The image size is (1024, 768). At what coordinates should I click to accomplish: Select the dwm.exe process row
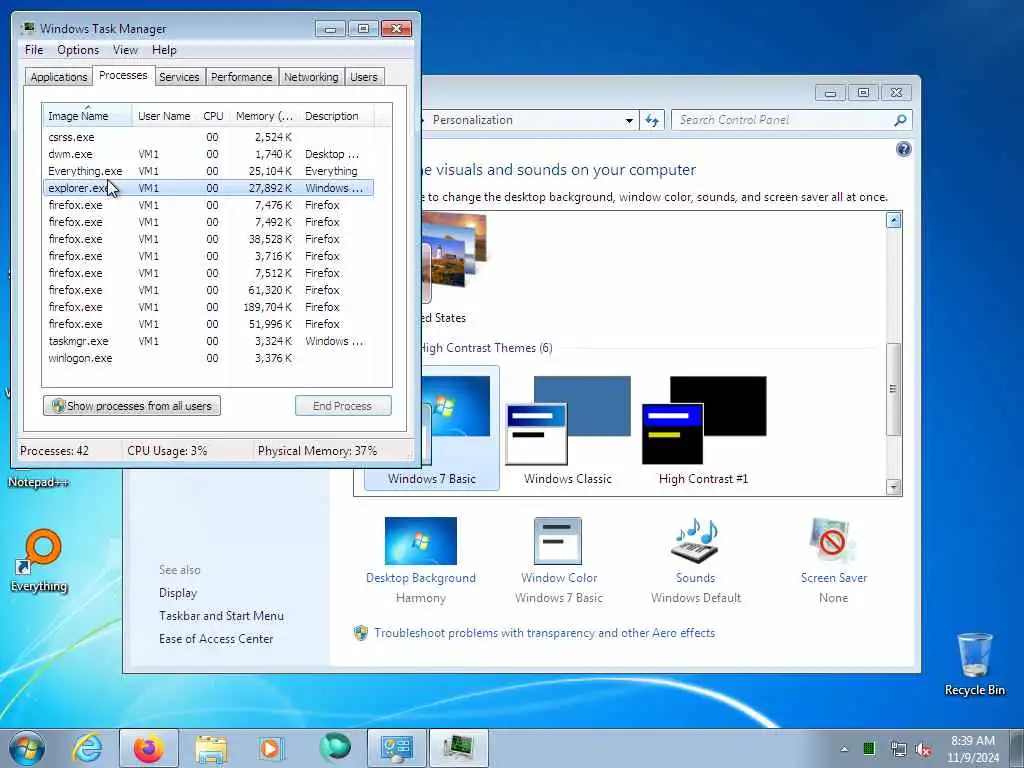point(208,154)
